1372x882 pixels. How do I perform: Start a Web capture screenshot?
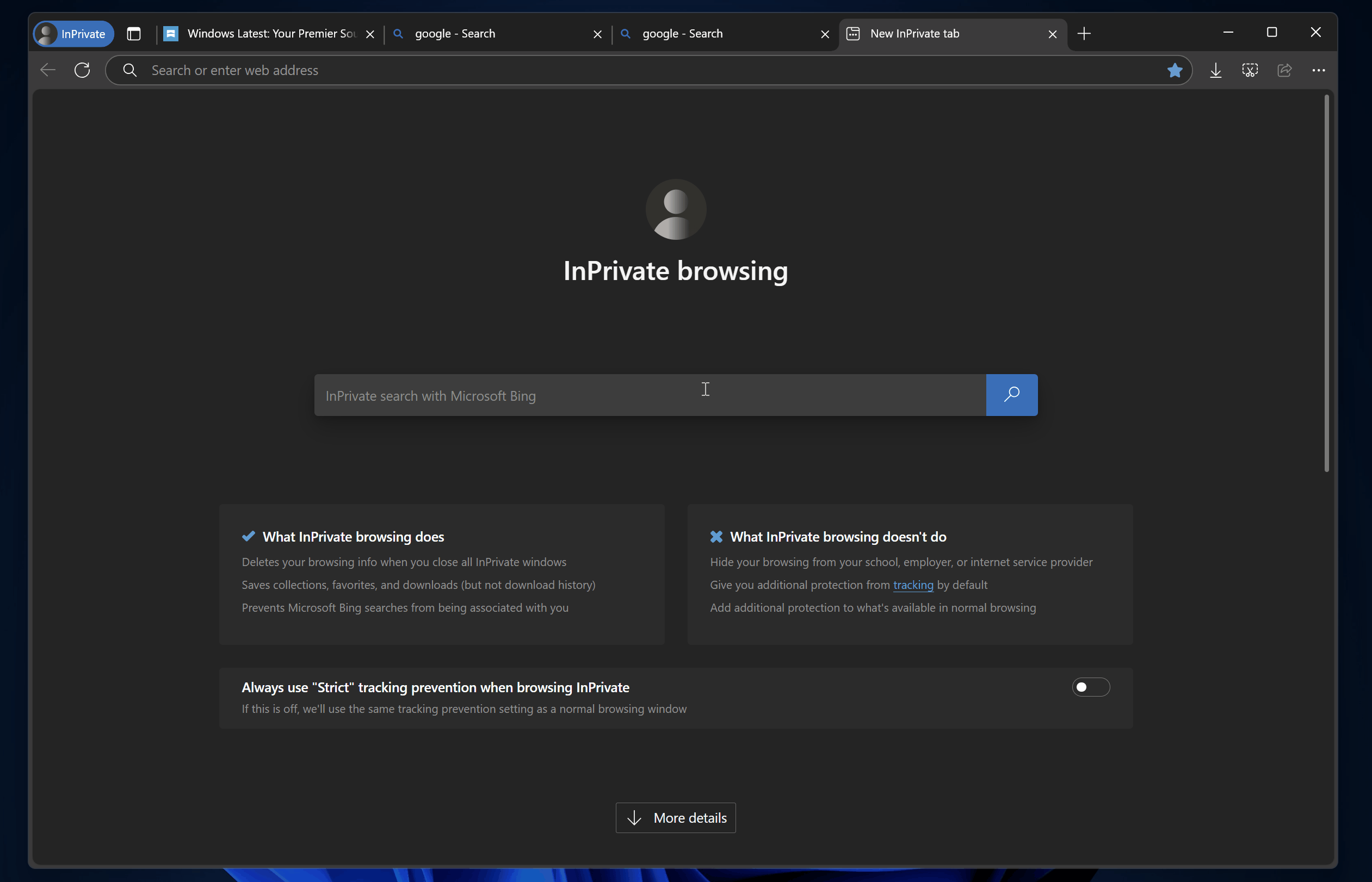click(x=1250, y=70)
